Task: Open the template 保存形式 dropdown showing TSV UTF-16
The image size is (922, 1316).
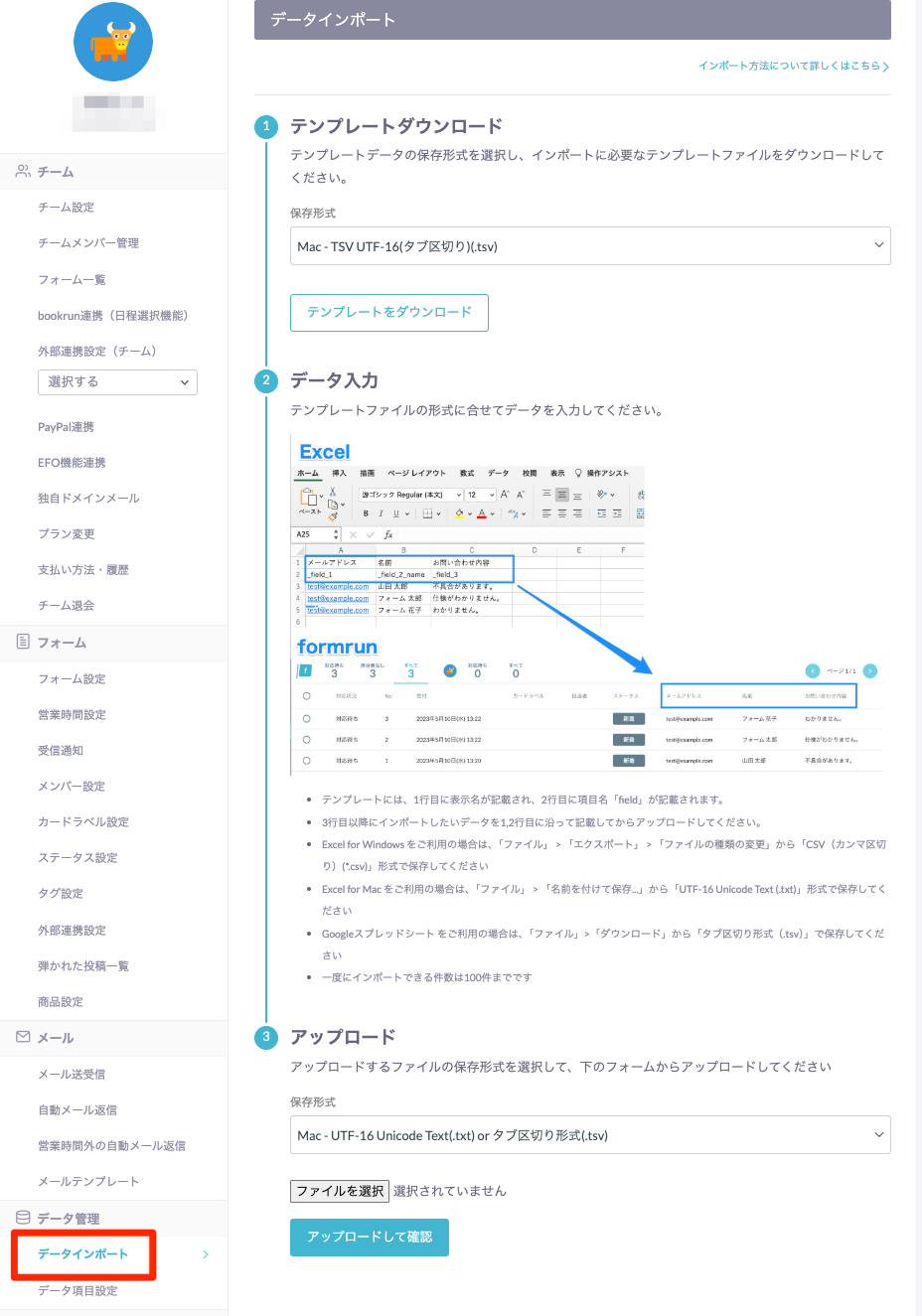Action: pos(590,246)
